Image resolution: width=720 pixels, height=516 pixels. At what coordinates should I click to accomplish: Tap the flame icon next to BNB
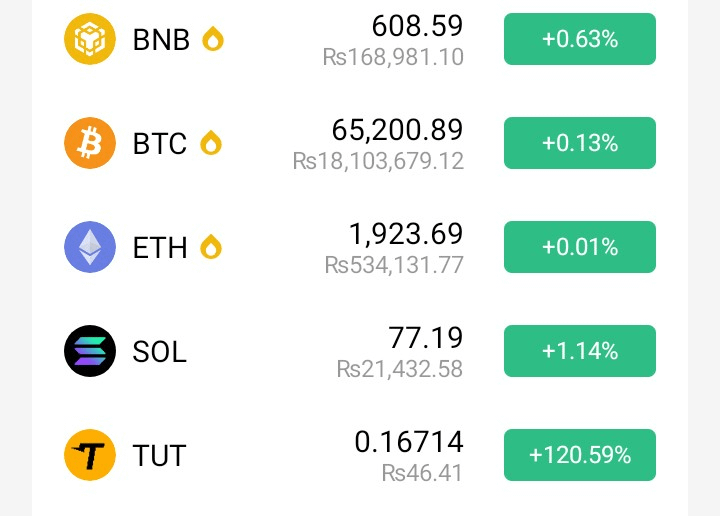(x=213, y=39)
